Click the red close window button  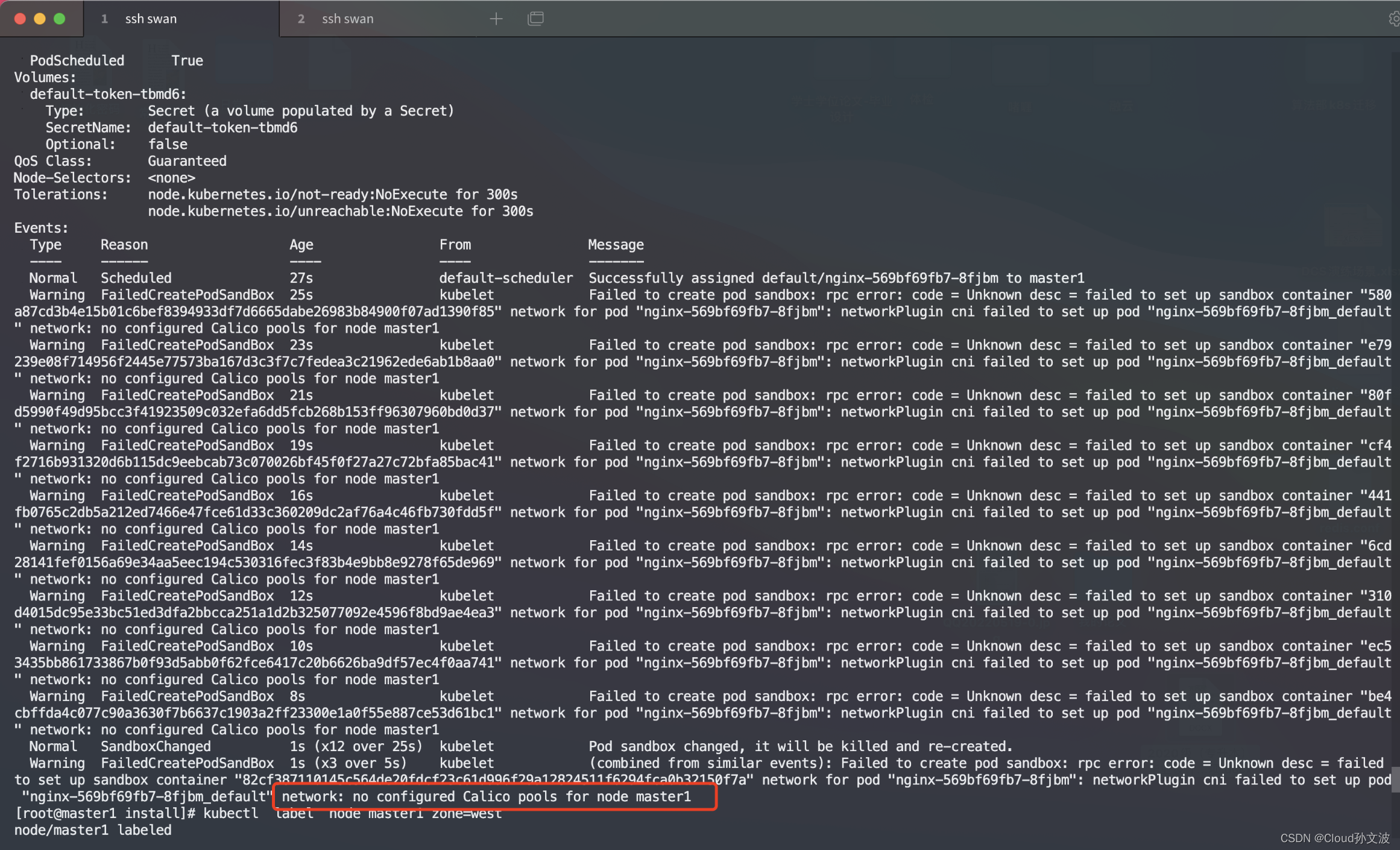20,19
